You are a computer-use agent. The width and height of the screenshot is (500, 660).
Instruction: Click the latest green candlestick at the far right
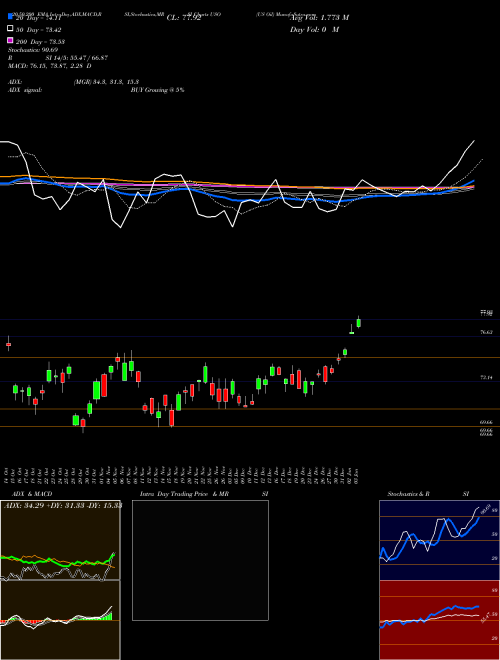(359, 322)
